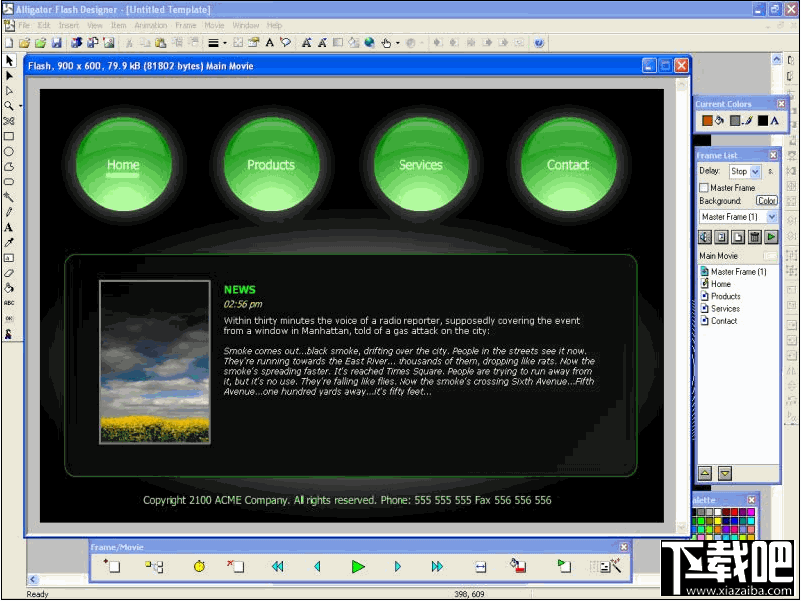Screen dimensions: 801x601
Task: Click the Background Color button
Action: tap(766, 201)
